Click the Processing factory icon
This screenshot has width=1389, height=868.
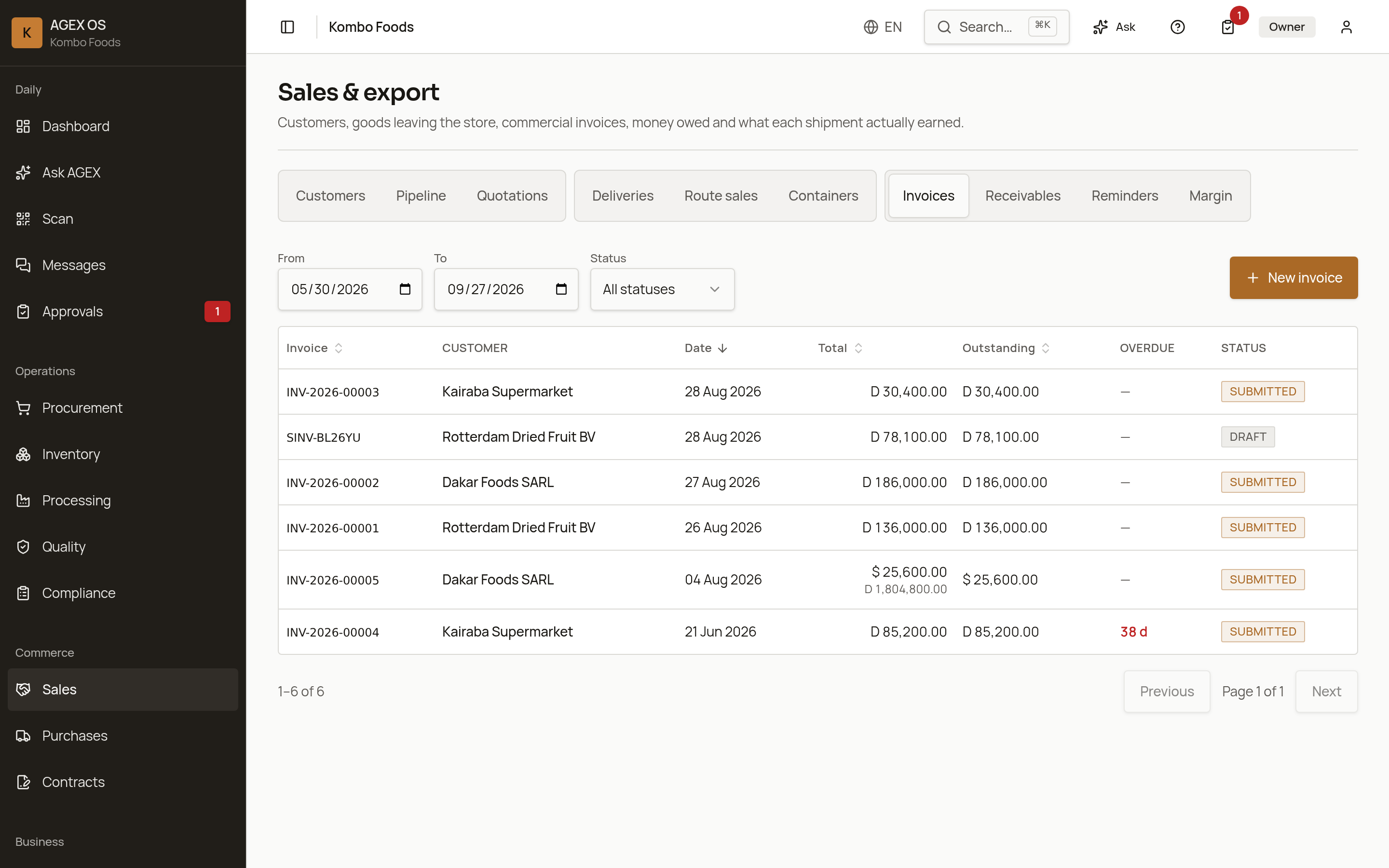[x=23, y=501]
